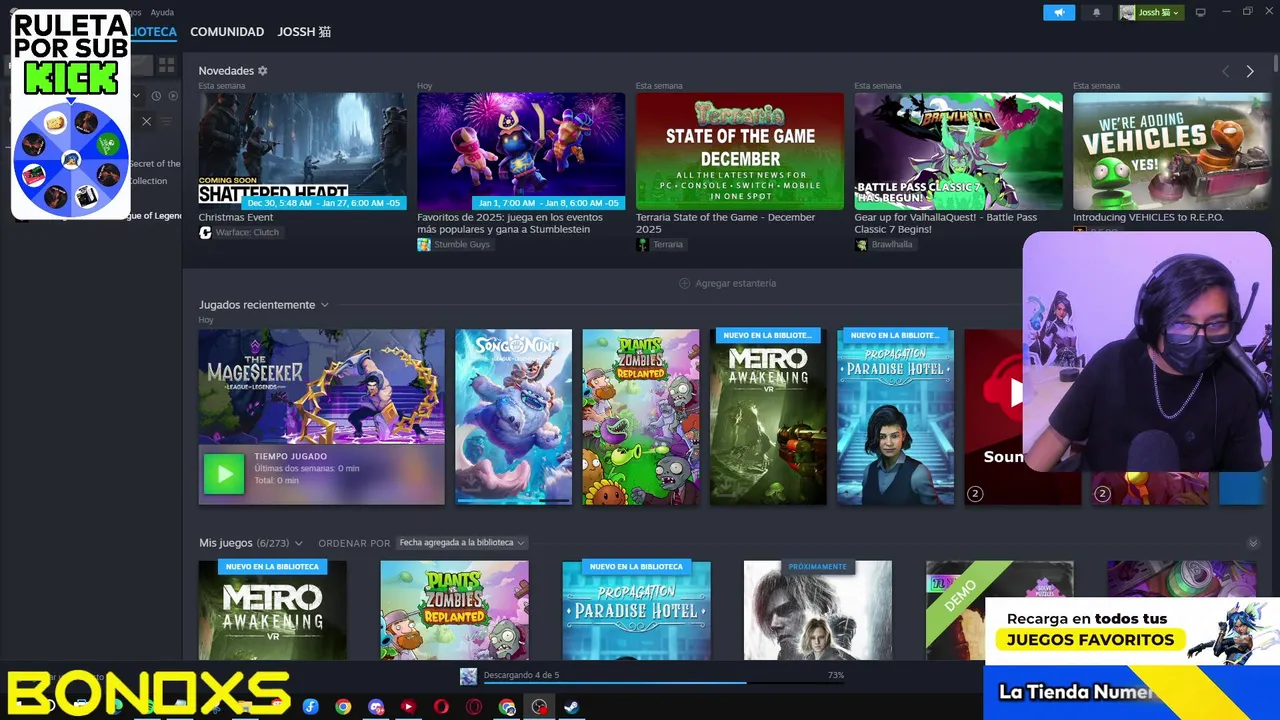
Task: Open Discord icon in taskbar
Action: pos(376,707)
